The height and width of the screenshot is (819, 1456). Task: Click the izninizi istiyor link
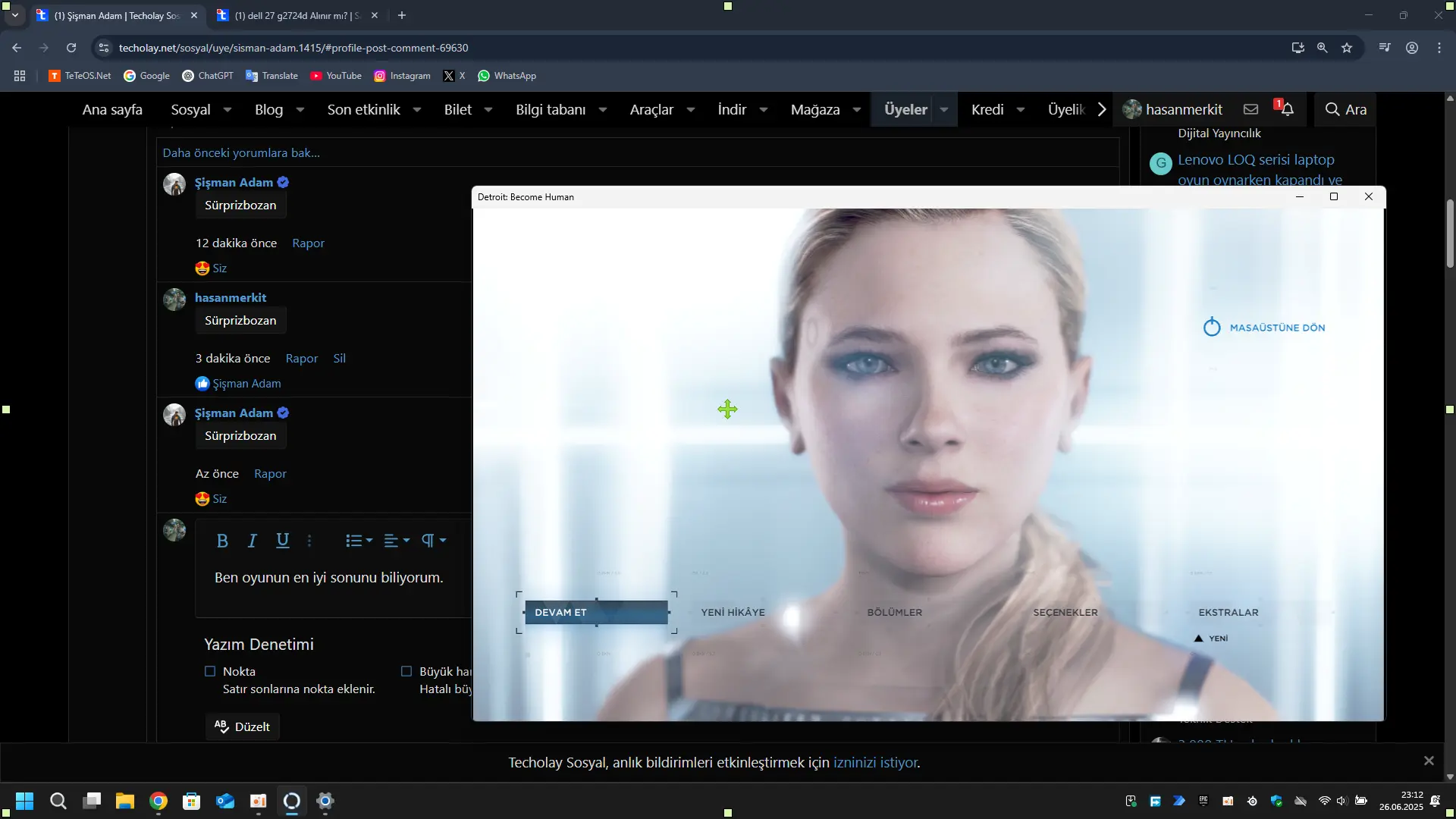click(x=875, y=763)
